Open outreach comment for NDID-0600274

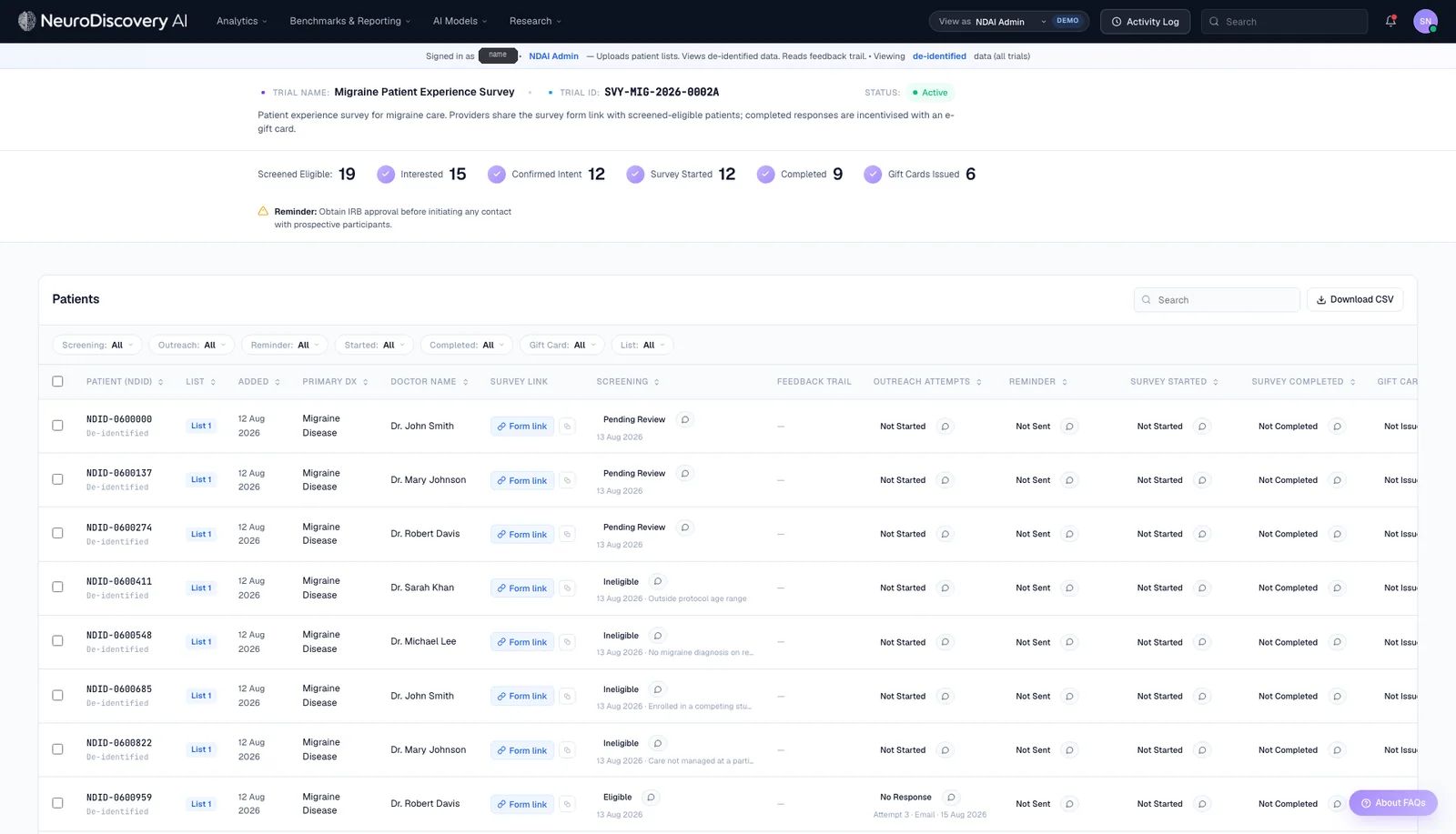(x=945, y=534)
